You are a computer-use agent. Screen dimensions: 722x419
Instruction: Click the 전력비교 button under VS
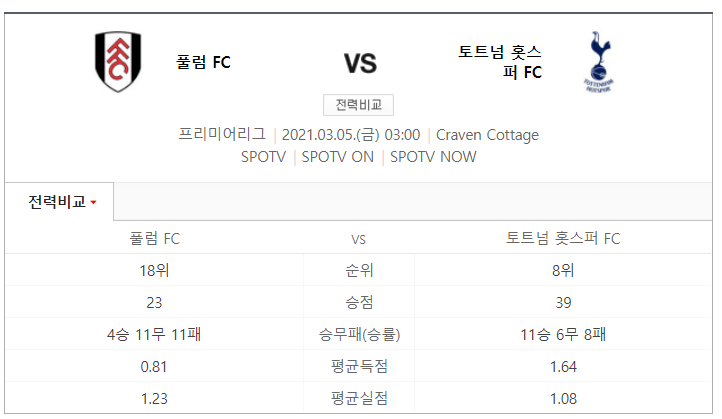click(x=358, y=105)
